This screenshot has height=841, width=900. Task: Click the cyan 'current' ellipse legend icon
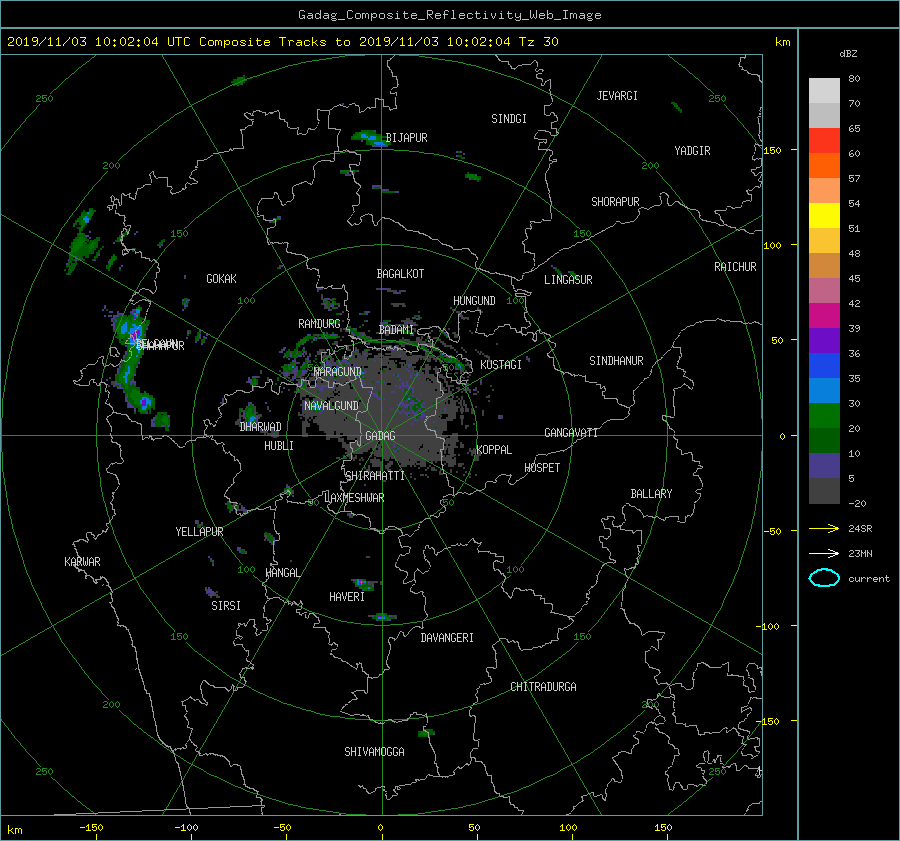coord(824,578)
